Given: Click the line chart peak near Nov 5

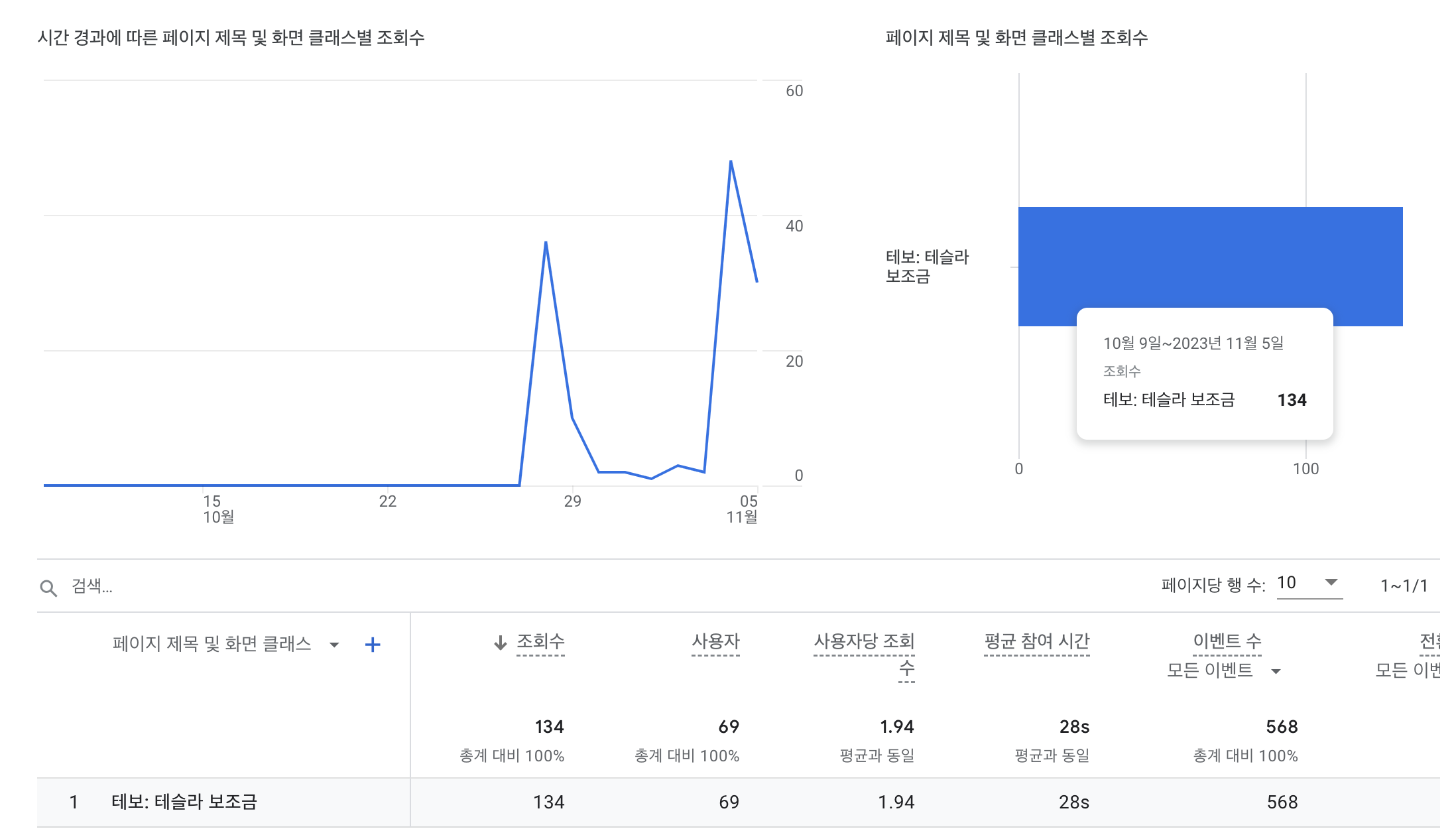Looking at the screenshot, I should [731, 161].
